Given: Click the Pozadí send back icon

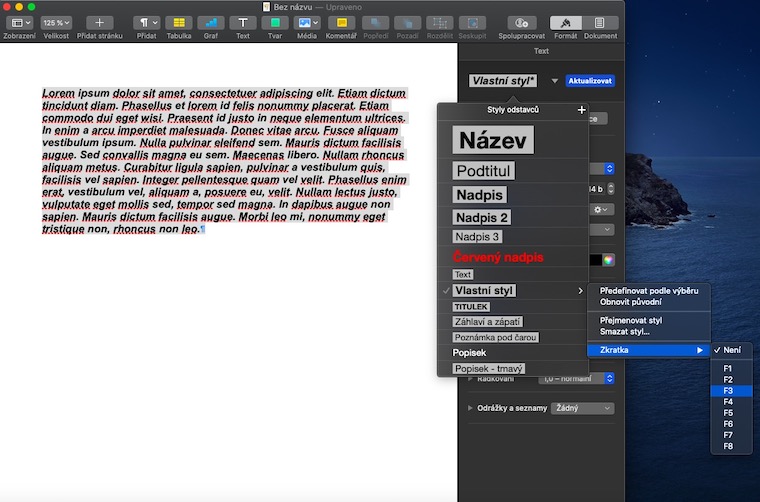Looking at the screenshot, I should click(x=408, y=23).
